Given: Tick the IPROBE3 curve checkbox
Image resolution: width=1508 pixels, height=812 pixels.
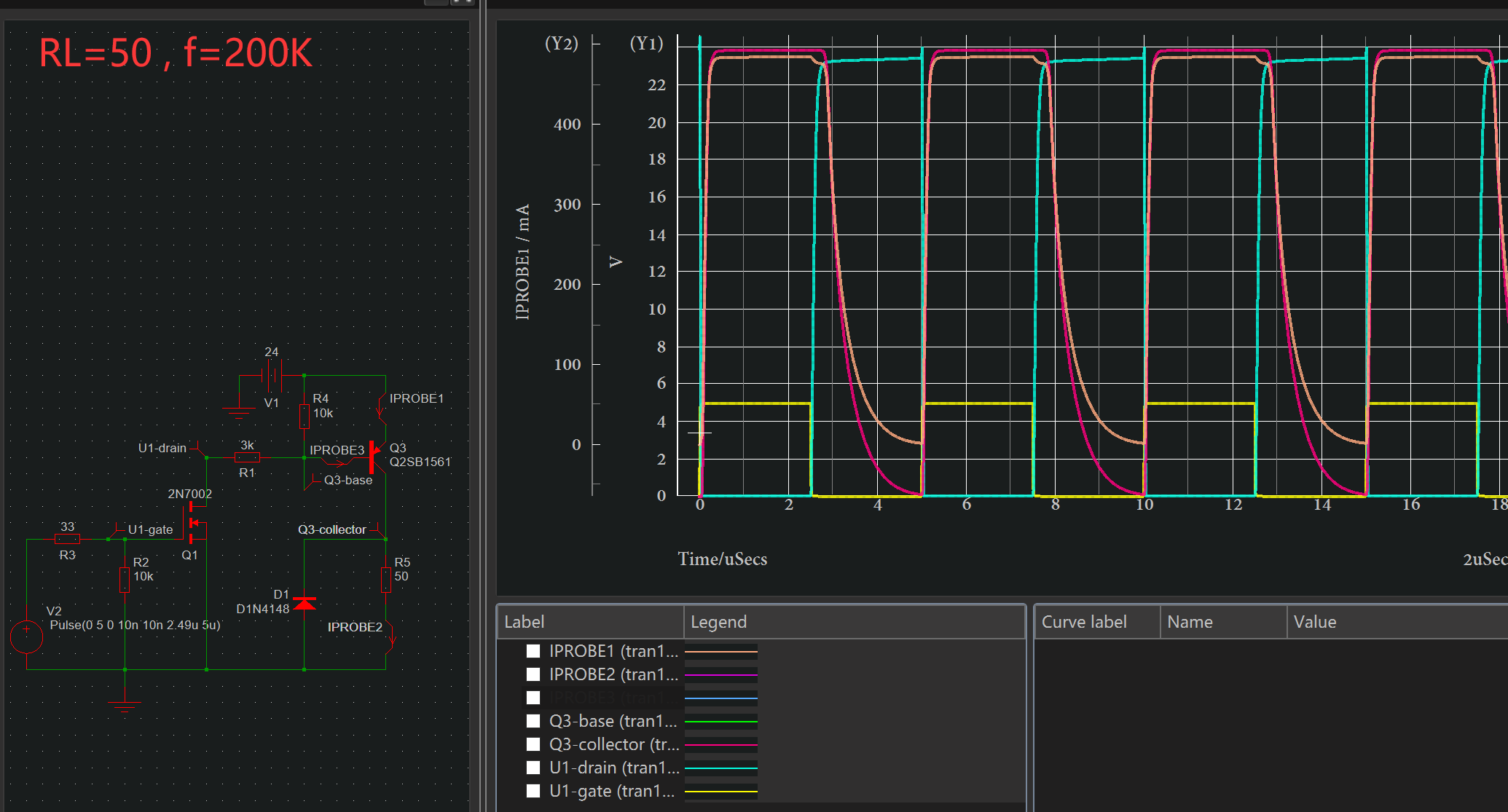Looking at the screenshot, I should pos(533,698).
